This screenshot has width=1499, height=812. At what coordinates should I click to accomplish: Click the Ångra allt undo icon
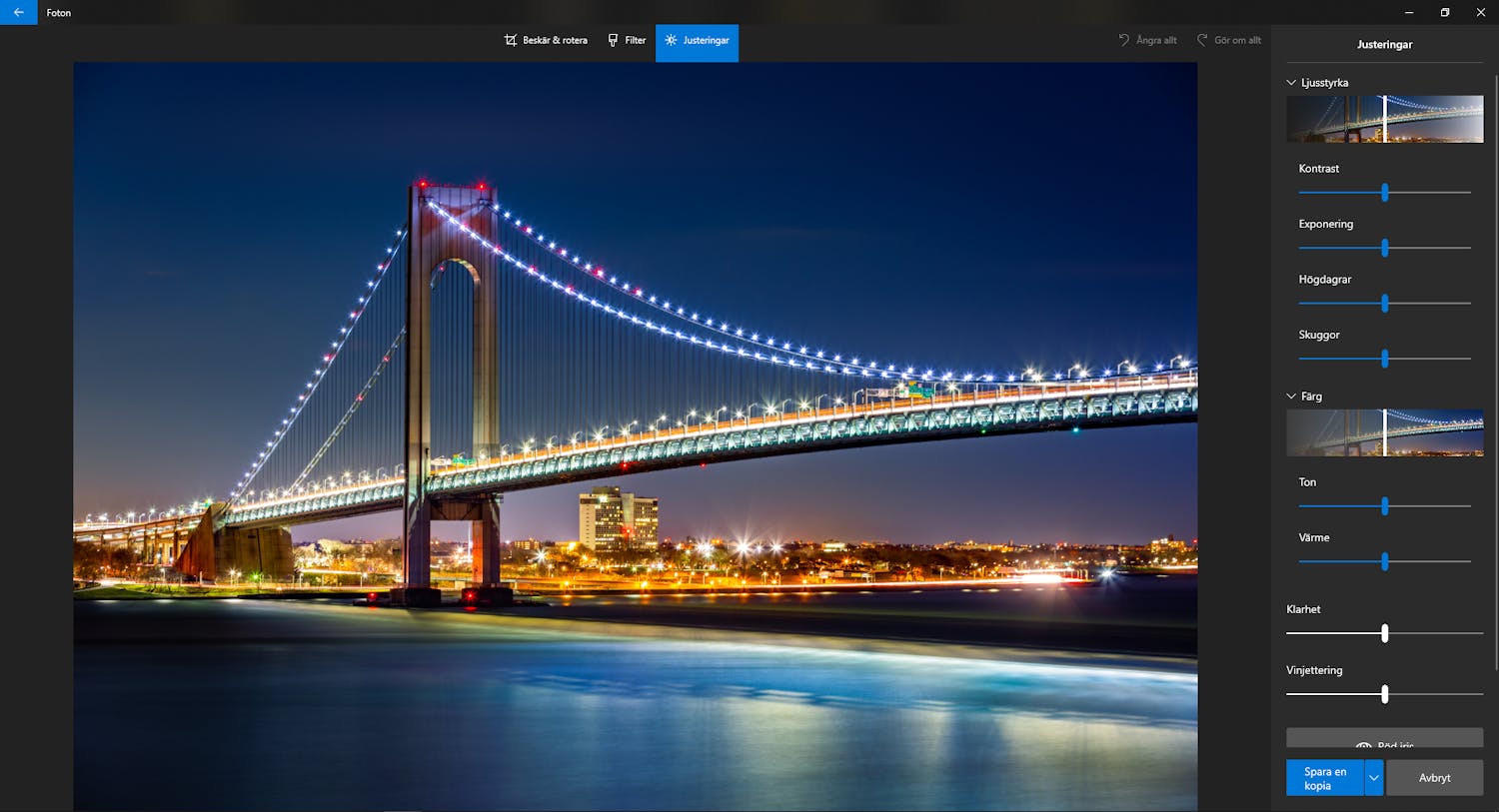pyautogui.click(x=1123, y=40)
